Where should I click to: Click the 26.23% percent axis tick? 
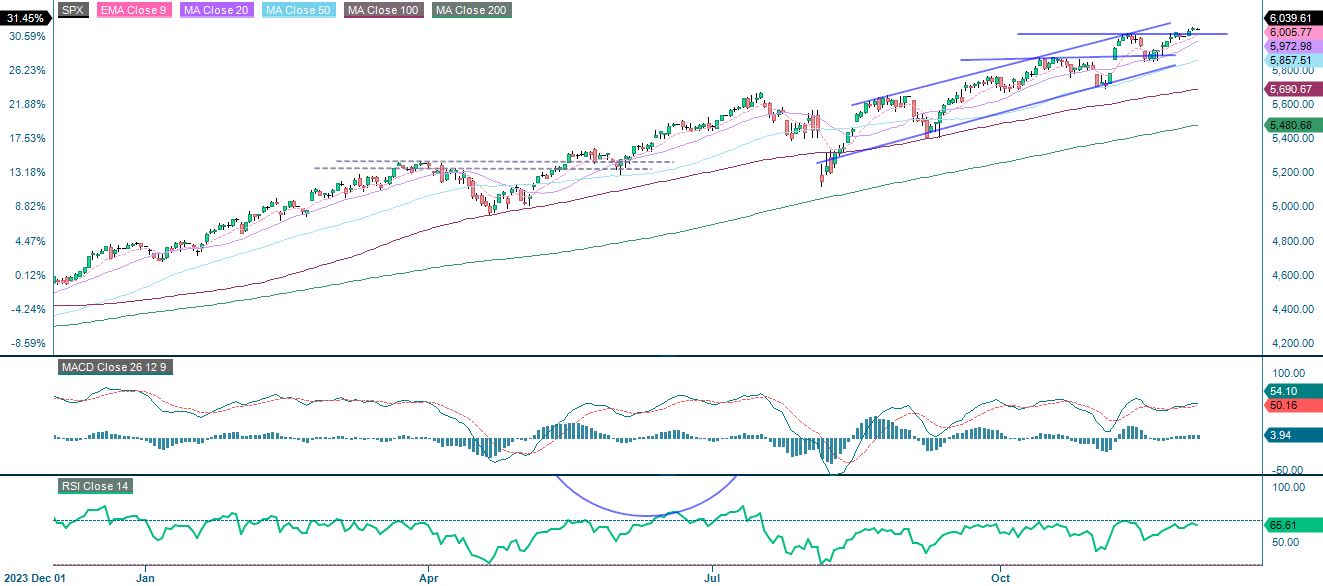(x=26, y=70)
